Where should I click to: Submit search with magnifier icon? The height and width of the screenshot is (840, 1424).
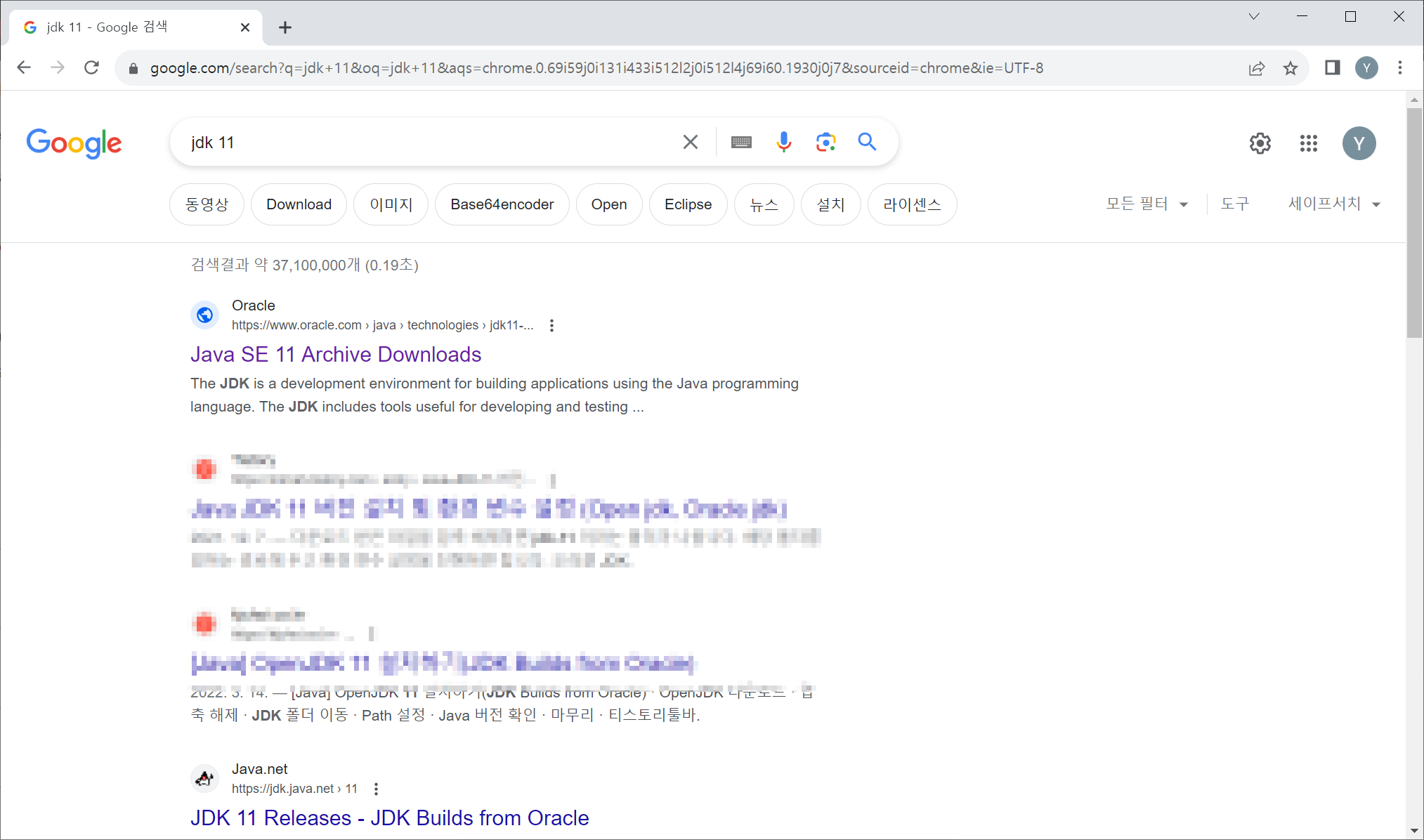pos(868,143)
